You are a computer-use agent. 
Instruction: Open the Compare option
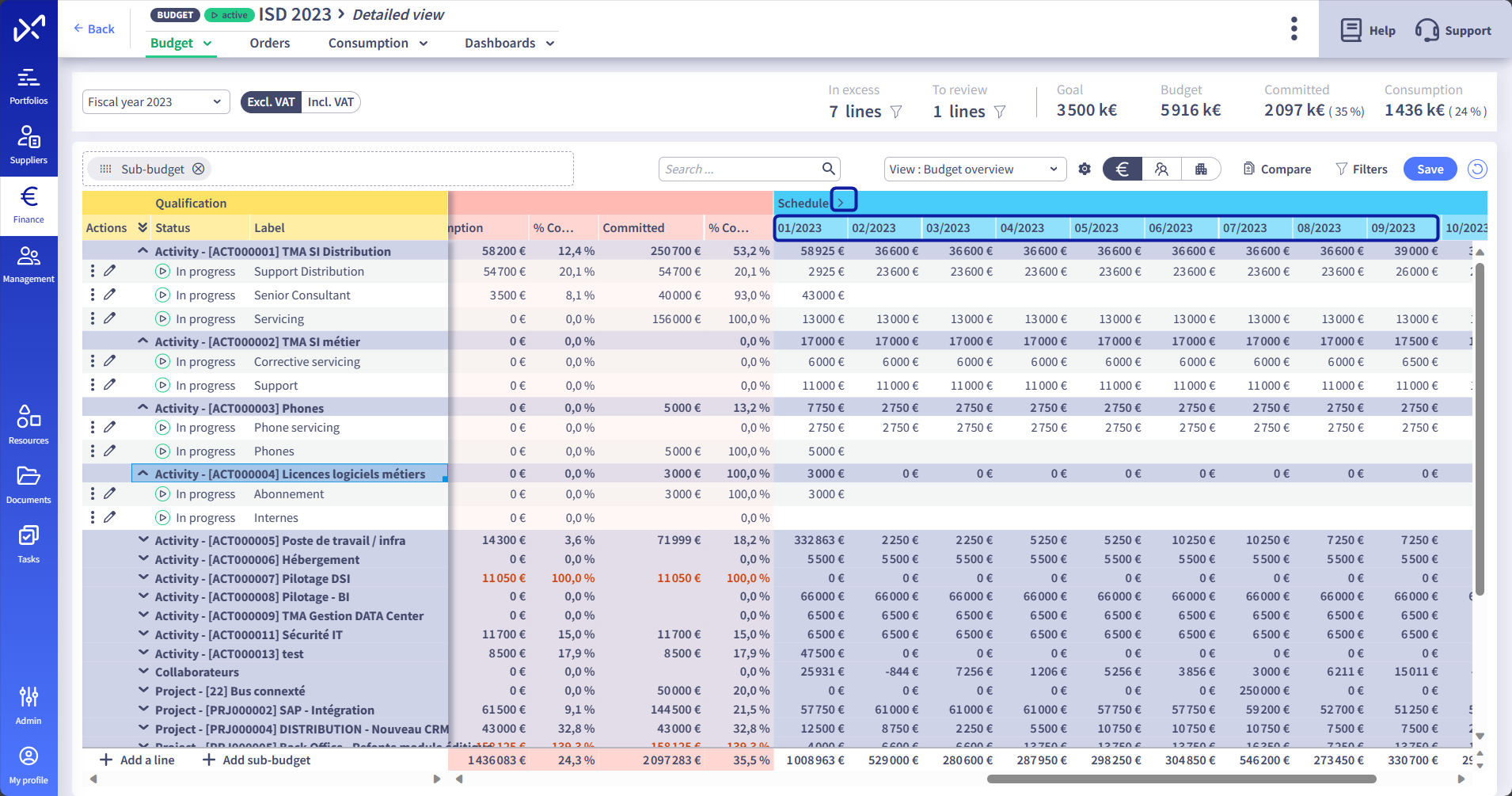(1277, 169)
